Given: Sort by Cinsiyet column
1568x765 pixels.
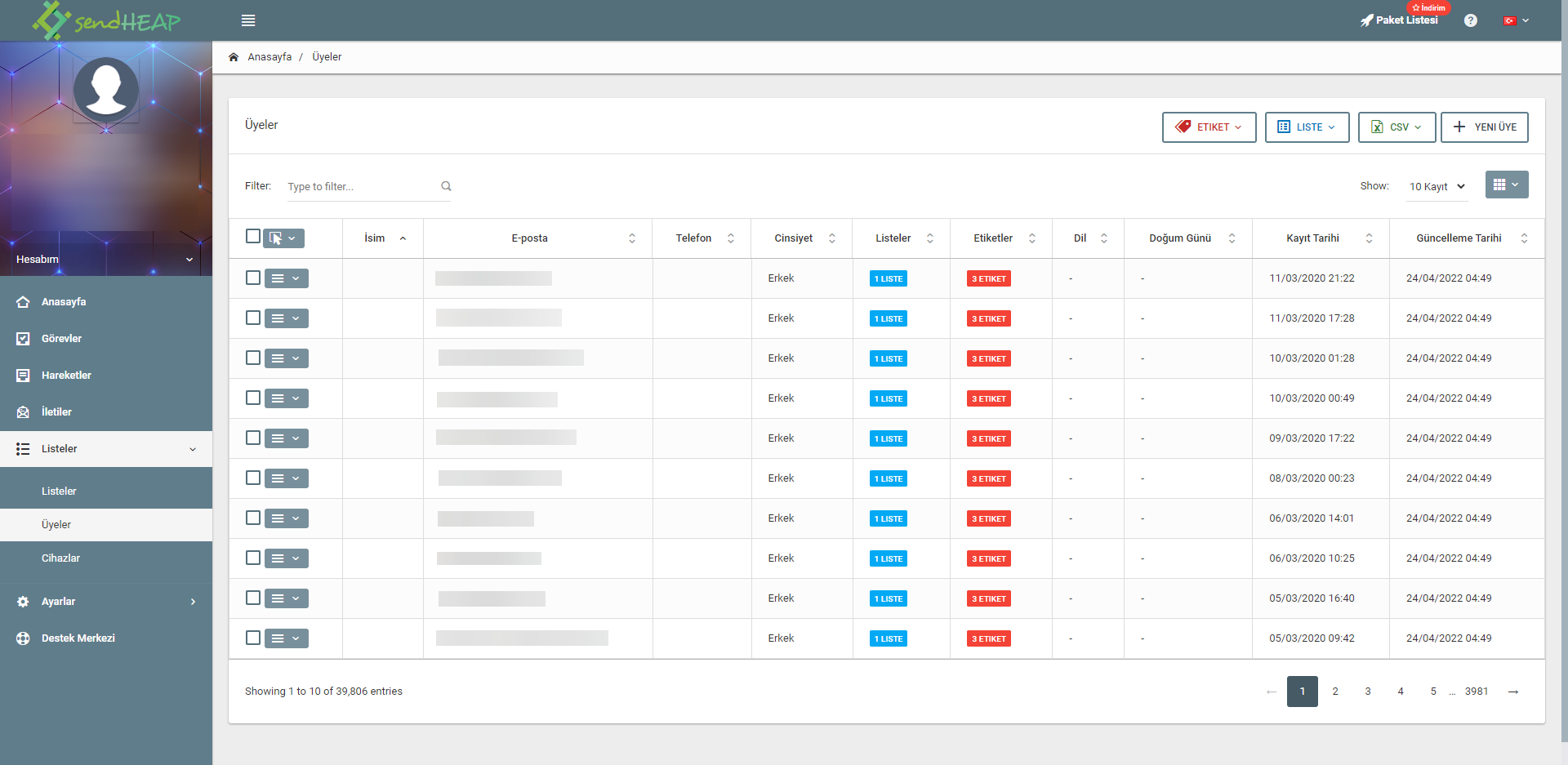Looking at the screenshot, I should pos(802,238).
